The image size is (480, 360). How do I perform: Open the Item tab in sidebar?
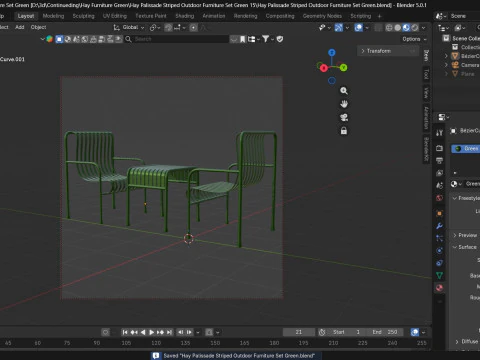coord(426,55)
